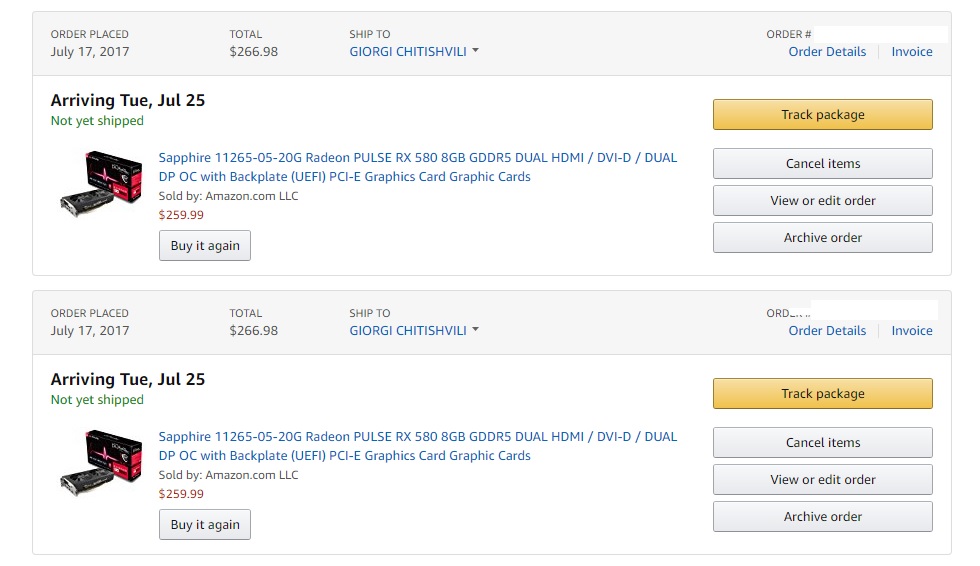Open View or edit order, second order
Screen dimensions: 980x566
click(x=822, y=480)
